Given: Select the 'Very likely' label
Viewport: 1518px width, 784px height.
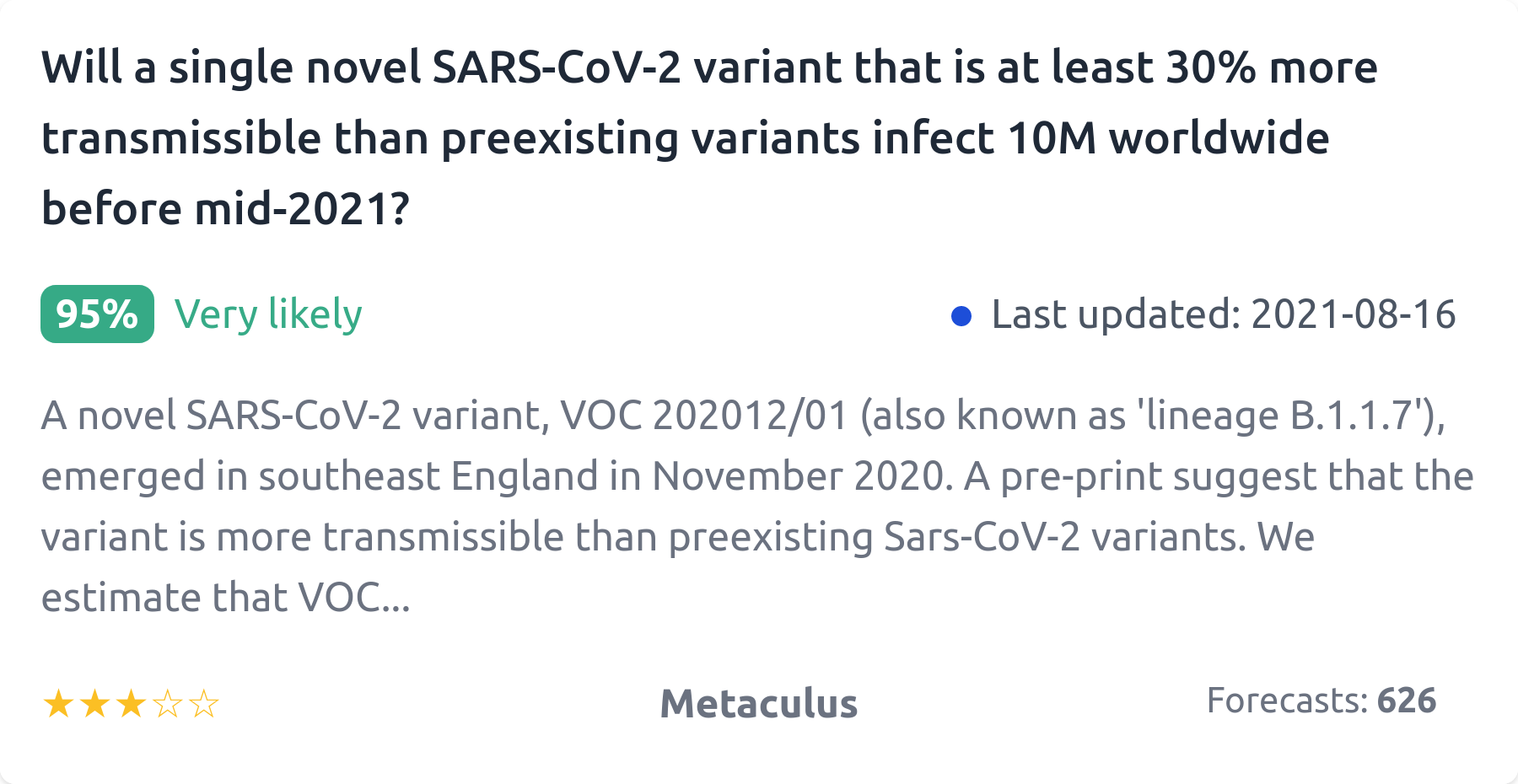Looking at the screenshot, I should tap(268, 314).
